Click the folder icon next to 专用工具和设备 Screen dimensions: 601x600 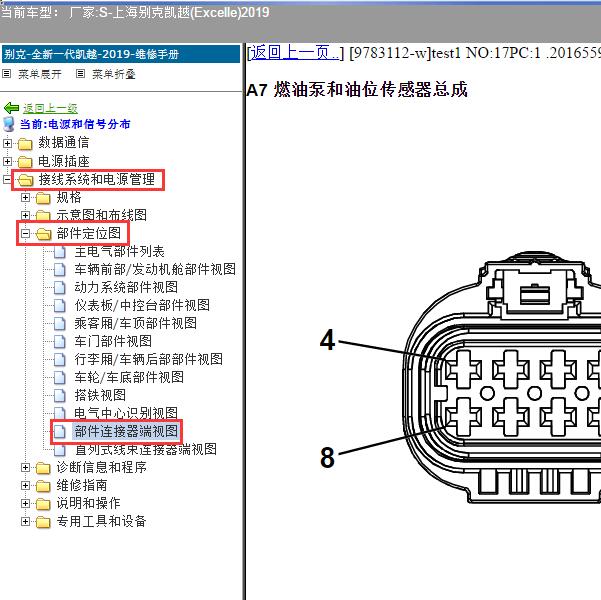click(x=43, y=521)
